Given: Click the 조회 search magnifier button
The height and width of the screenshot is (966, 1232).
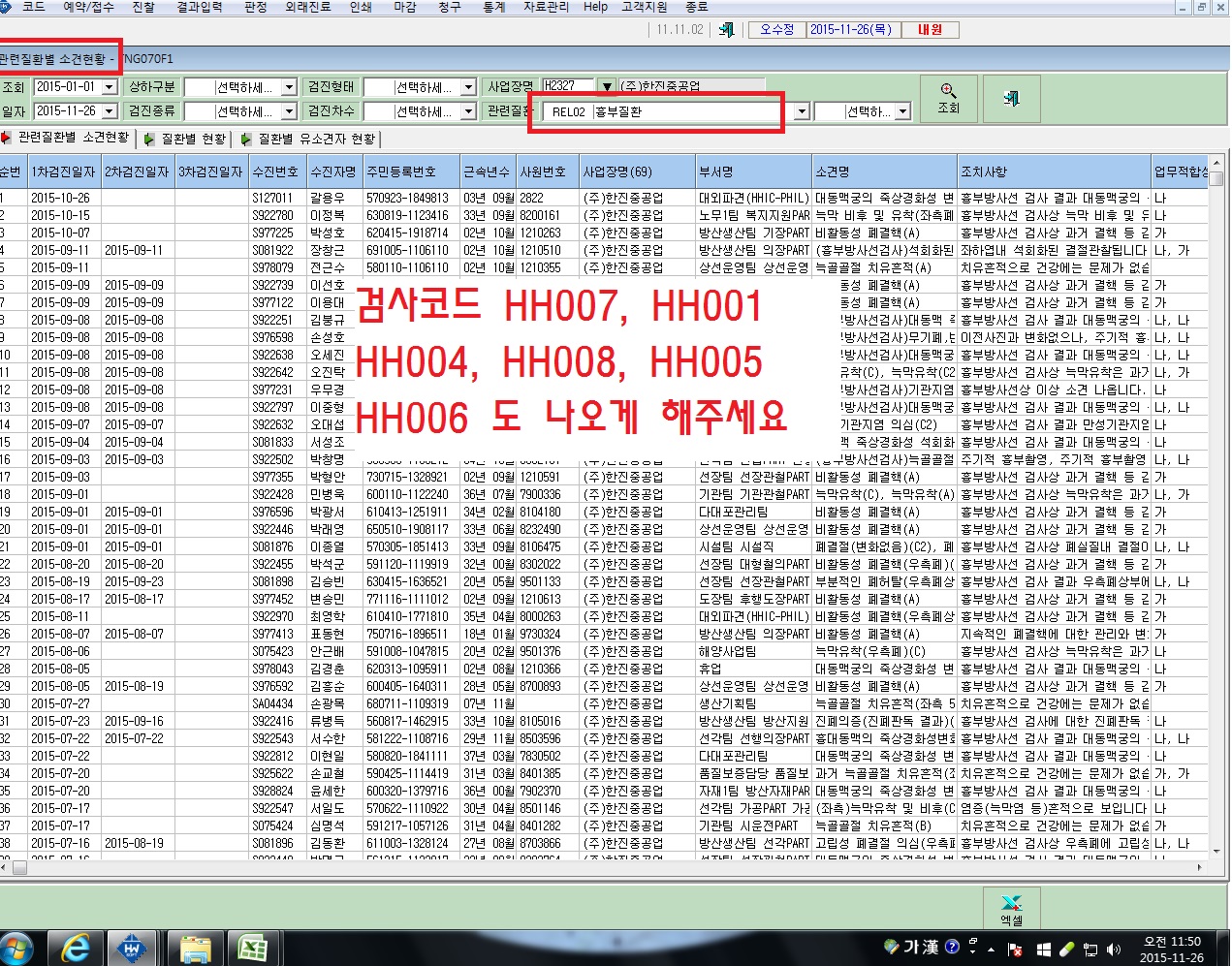Looking at the screenshot, I should (948, 98).
